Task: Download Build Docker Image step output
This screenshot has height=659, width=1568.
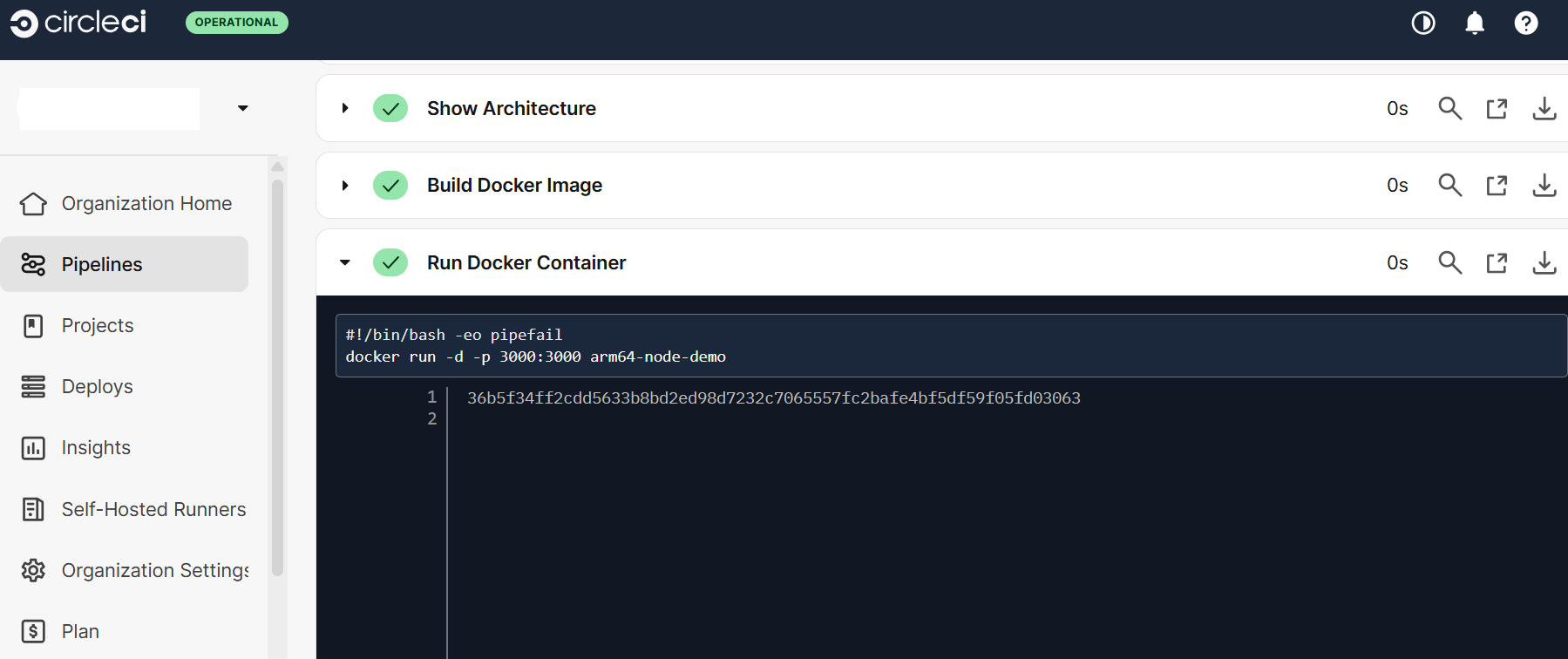Action: pos(1544,186)
